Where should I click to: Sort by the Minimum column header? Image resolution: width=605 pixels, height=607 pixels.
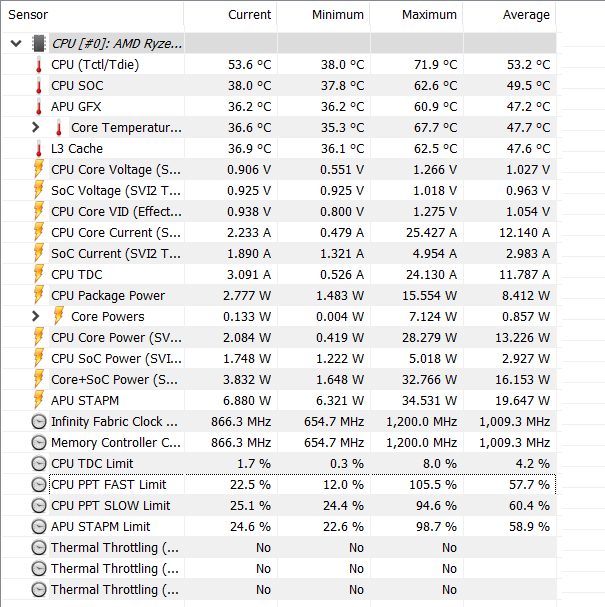point(324,15)
